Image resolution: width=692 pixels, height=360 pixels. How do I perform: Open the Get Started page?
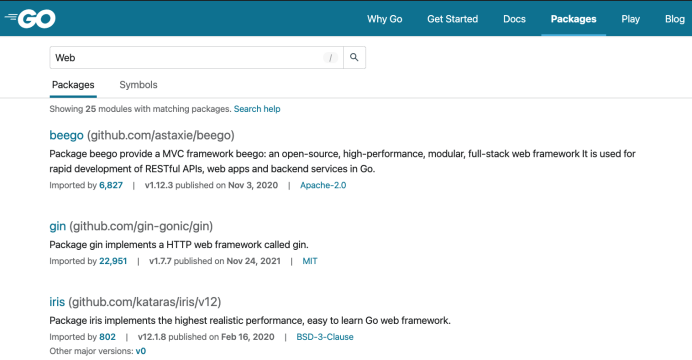coord(452,19)
